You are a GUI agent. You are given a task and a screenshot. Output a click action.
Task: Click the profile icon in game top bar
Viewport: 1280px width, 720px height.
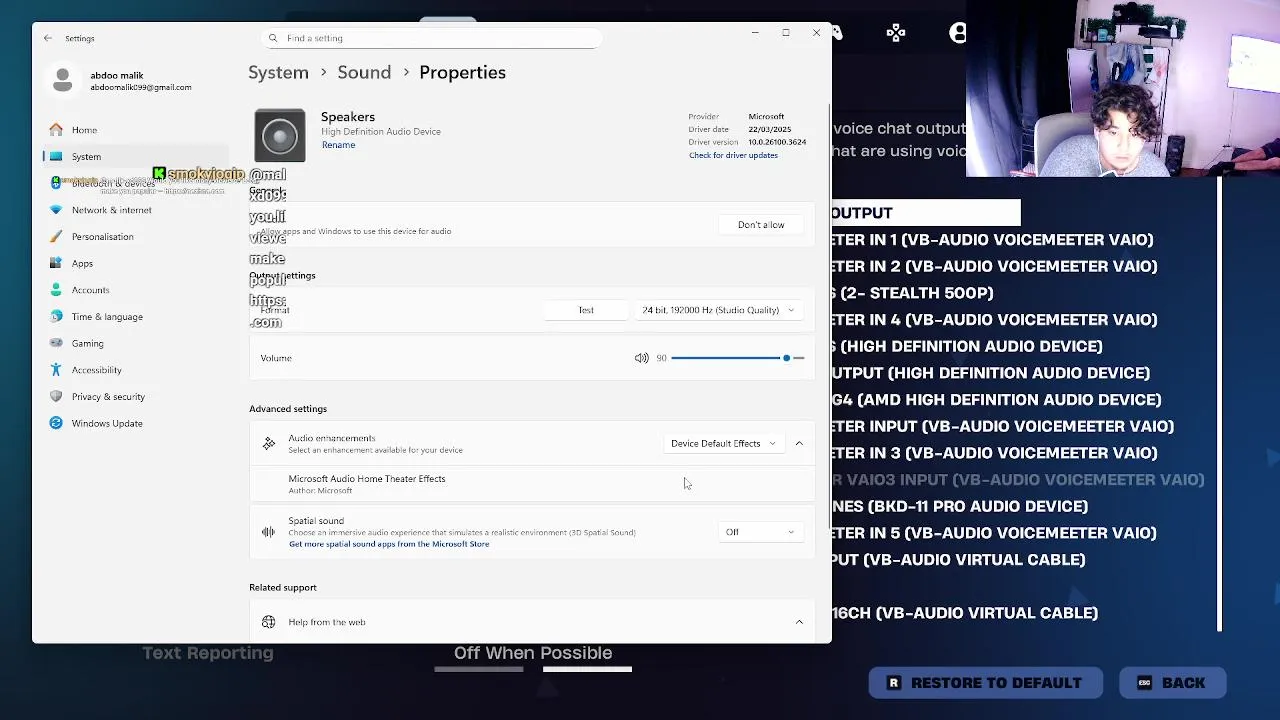[x=957, y=33]
